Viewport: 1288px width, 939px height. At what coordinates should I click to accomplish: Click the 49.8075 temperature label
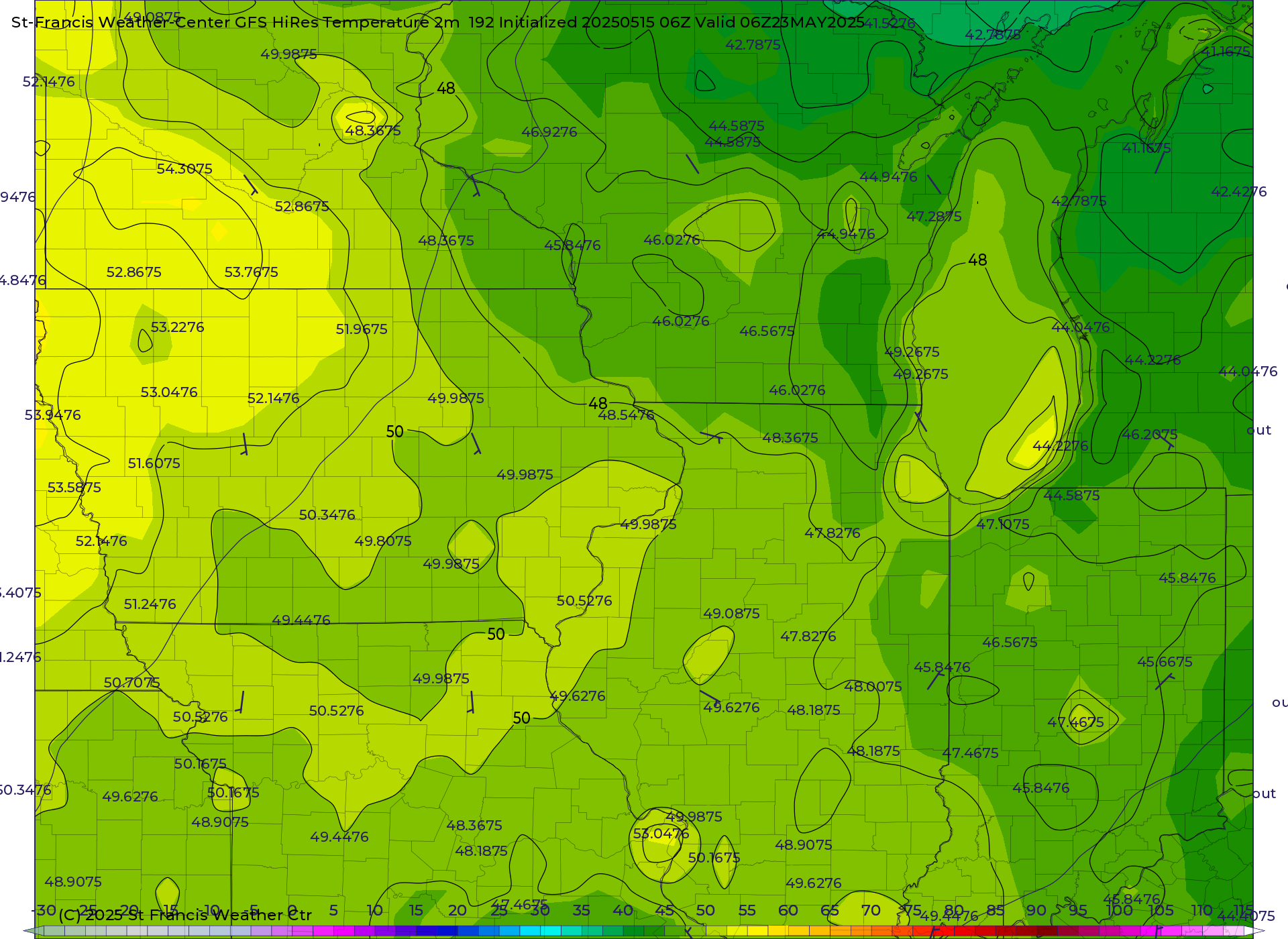383,541
